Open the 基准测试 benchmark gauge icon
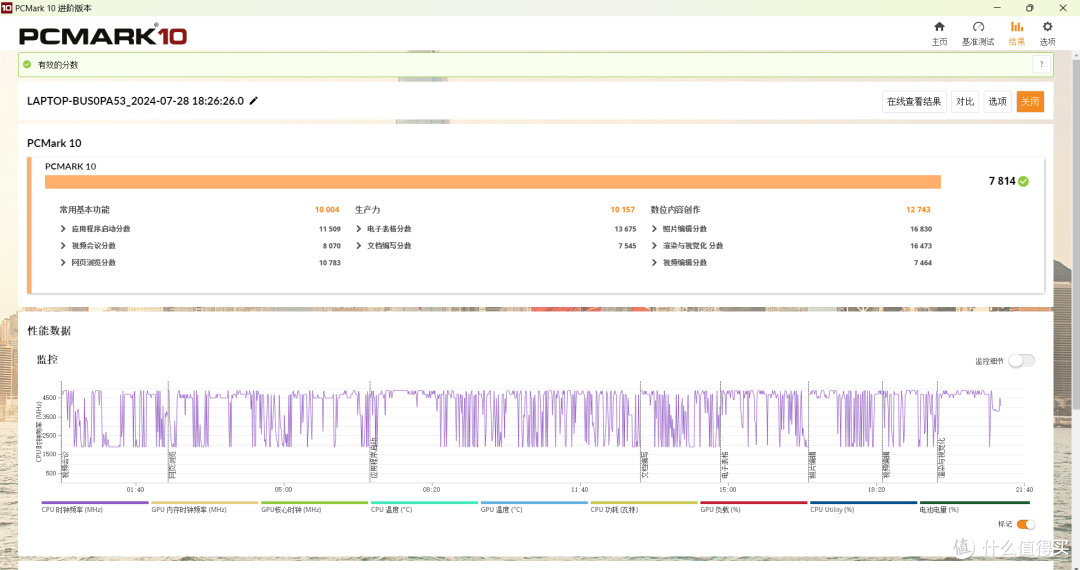Viewport: 1080px width, 570px height. (x=978, y=27)
